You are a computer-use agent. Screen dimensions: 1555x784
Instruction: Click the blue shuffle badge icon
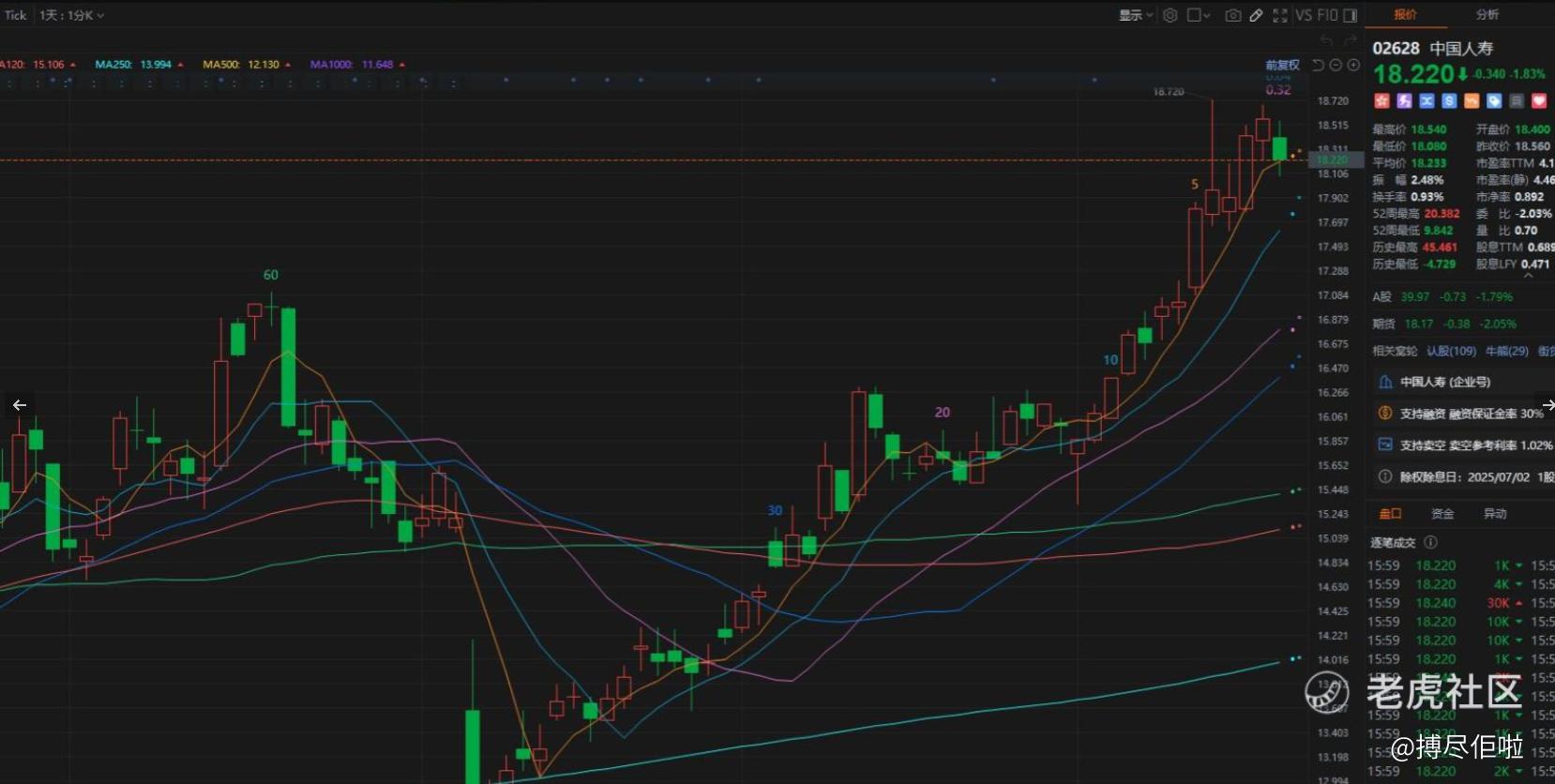1427,100
